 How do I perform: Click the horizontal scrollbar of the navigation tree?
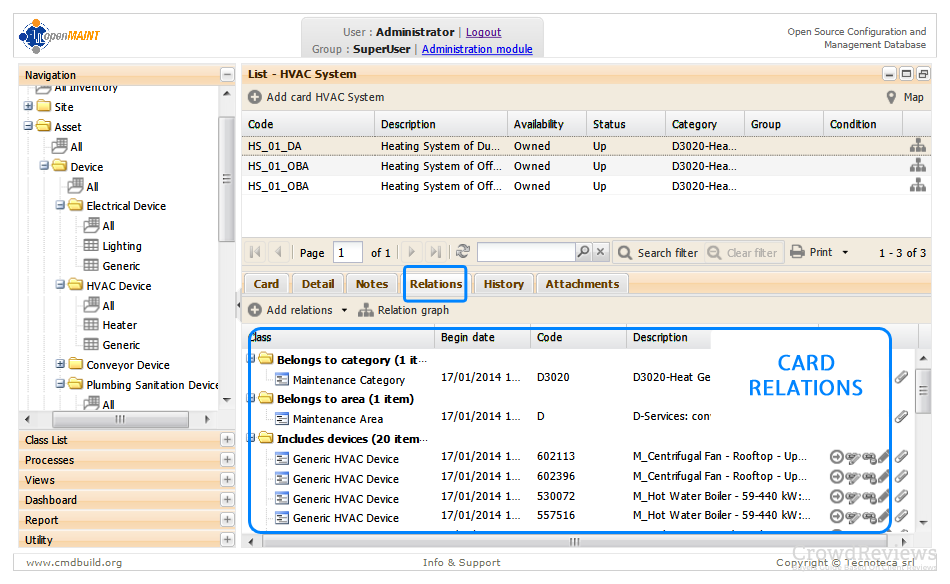[120, 419]
